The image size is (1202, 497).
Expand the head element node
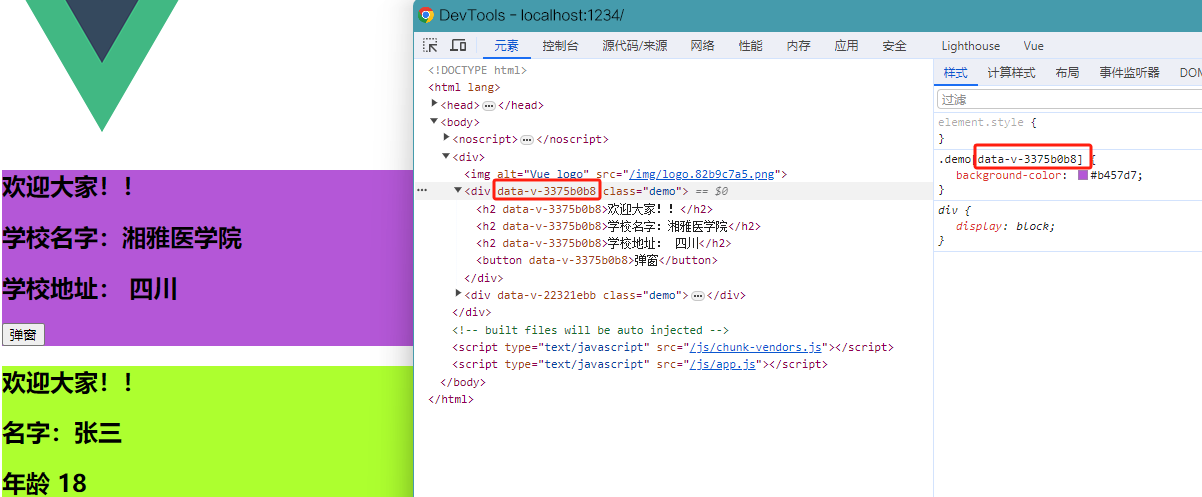(x=435, y=104)
